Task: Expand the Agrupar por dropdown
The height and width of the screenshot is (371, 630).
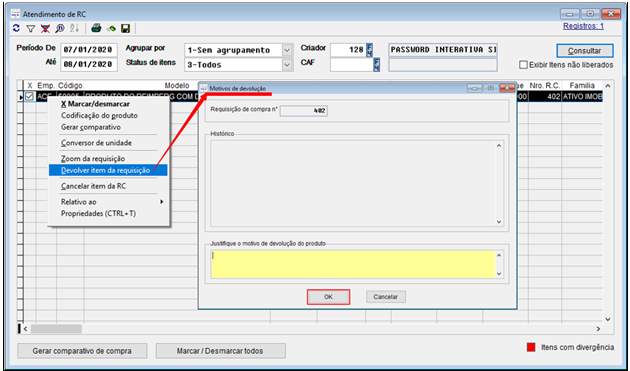Action: tap(287, 50)
